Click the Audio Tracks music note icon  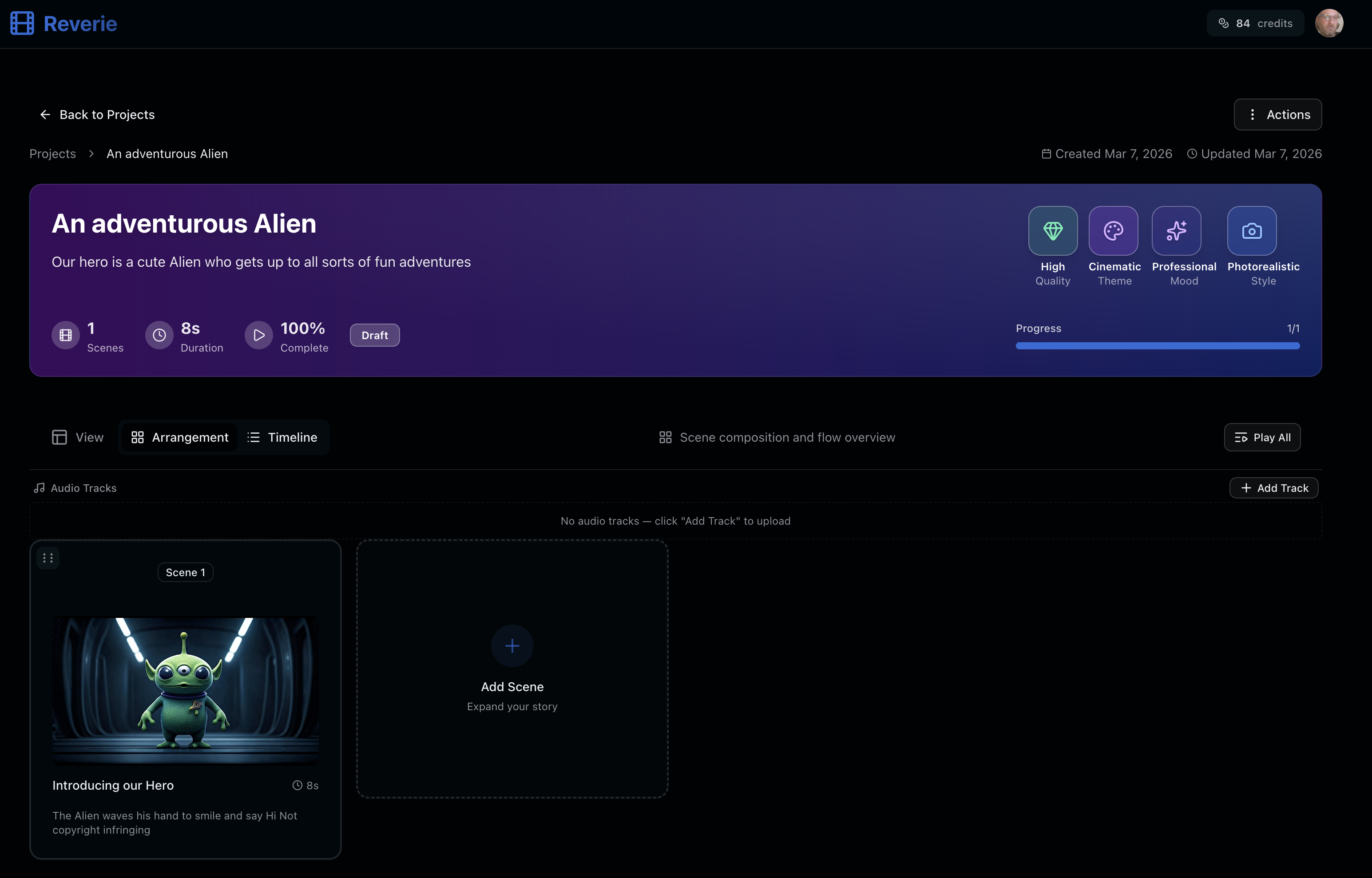point(39,488)
